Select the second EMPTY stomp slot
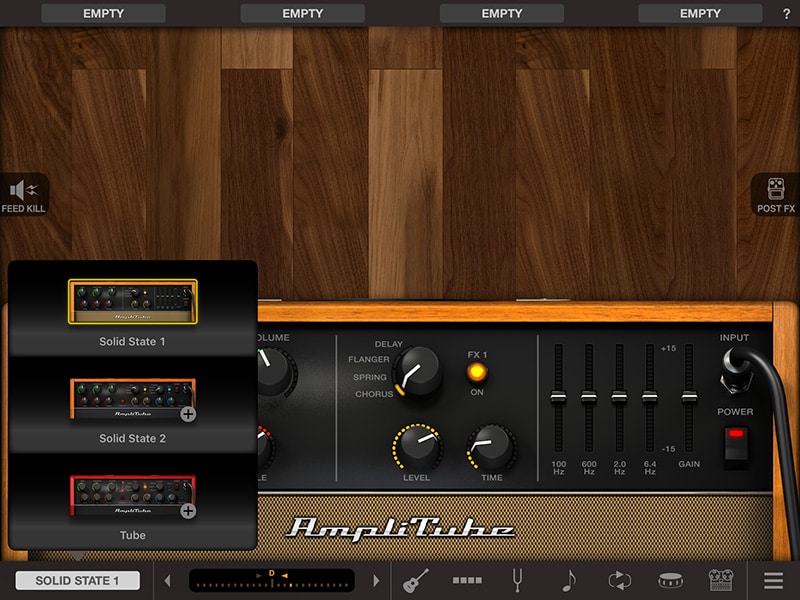The image size is (800, 600). [x=303, y=14]
